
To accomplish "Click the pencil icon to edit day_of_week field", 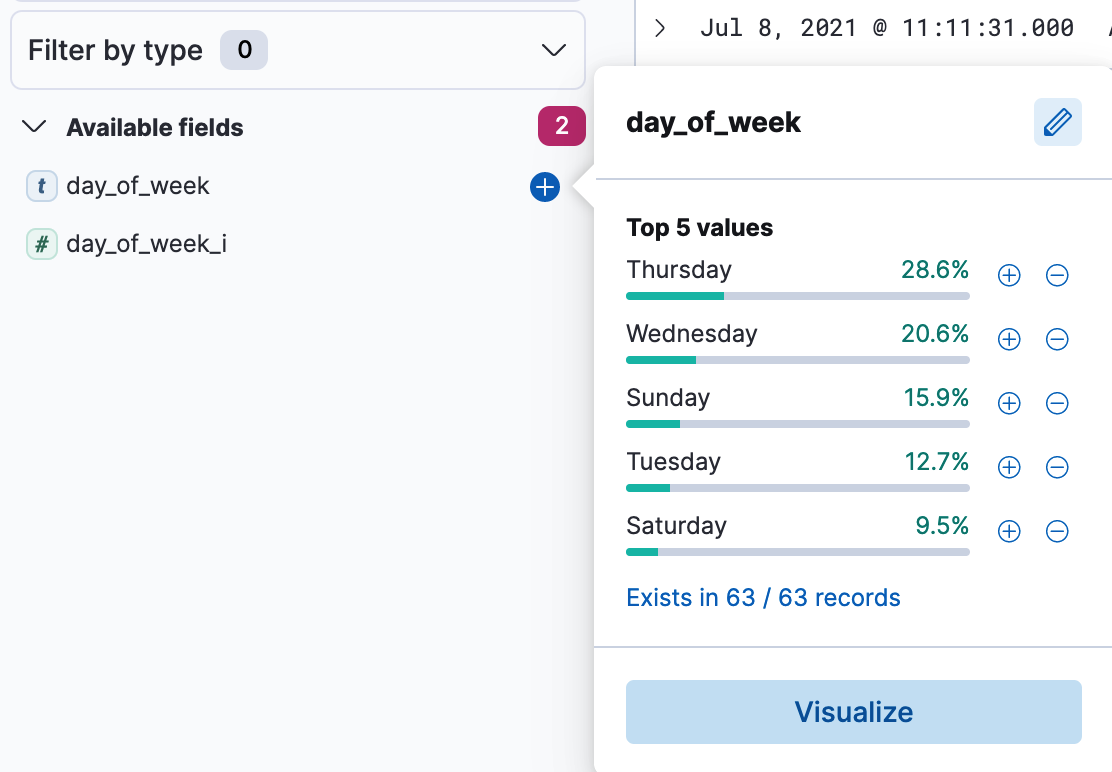I will coord(1058,122).
